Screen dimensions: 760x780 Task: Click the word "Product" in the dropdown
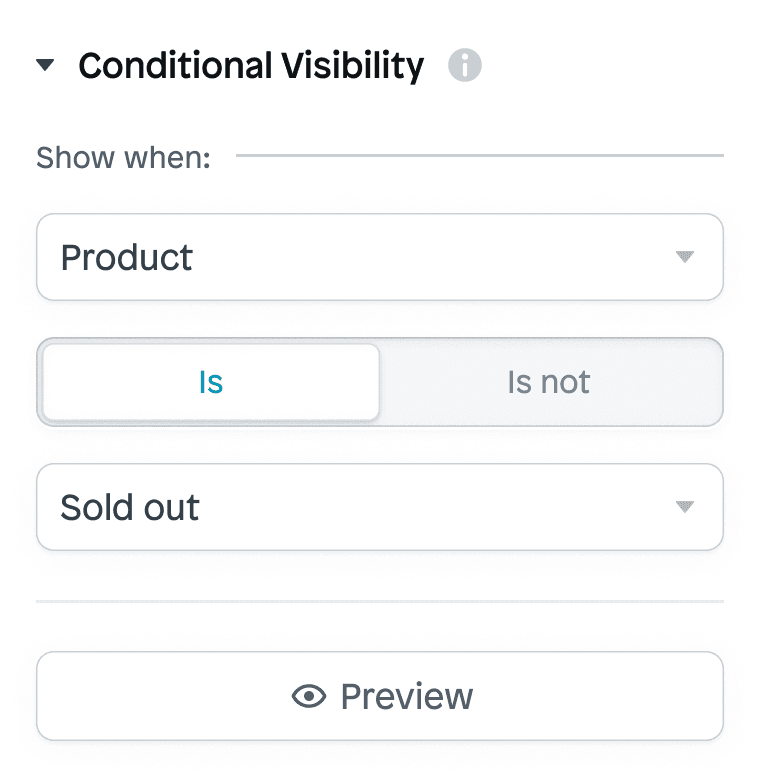[x=127, y=257]
